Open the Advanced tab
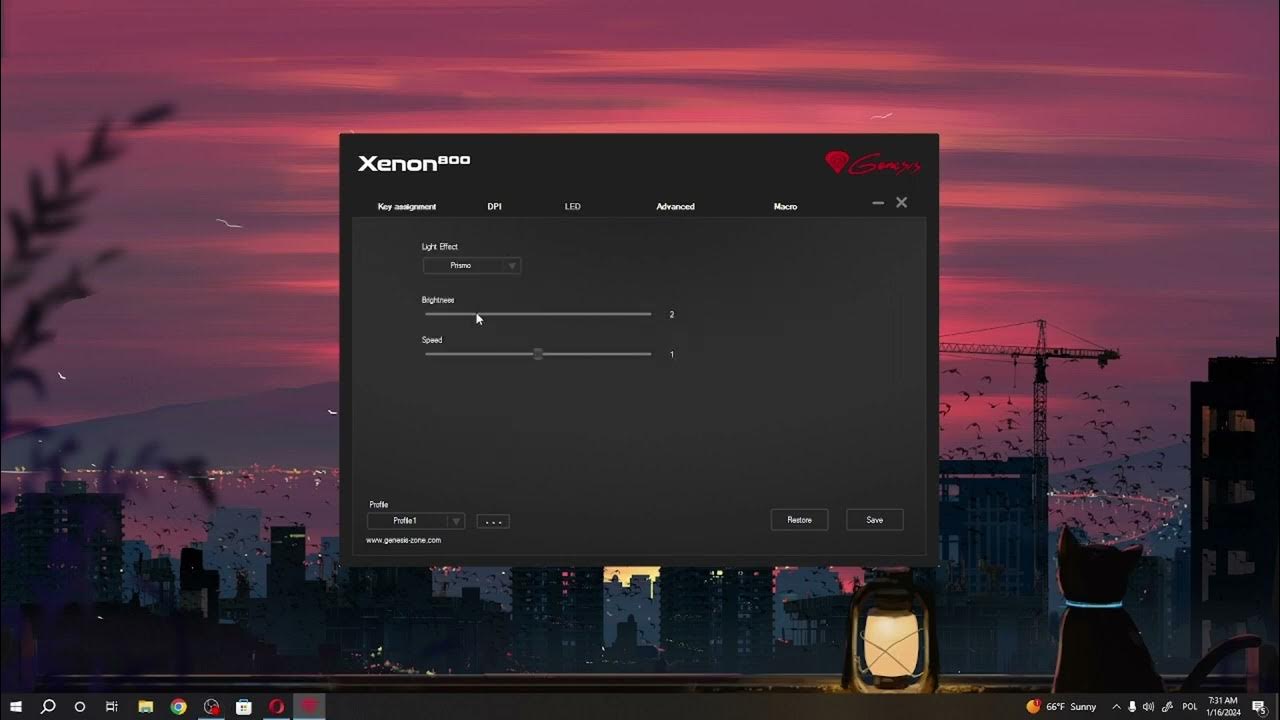This screenshot has height=720, width=1280. coord(675,207)
